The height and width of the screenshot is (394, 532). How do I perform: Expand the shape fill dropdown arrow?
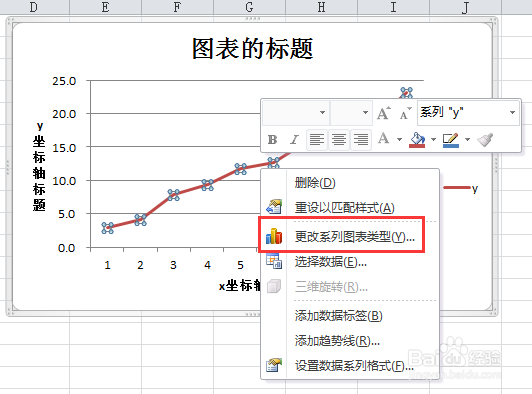tap(433, 139)
